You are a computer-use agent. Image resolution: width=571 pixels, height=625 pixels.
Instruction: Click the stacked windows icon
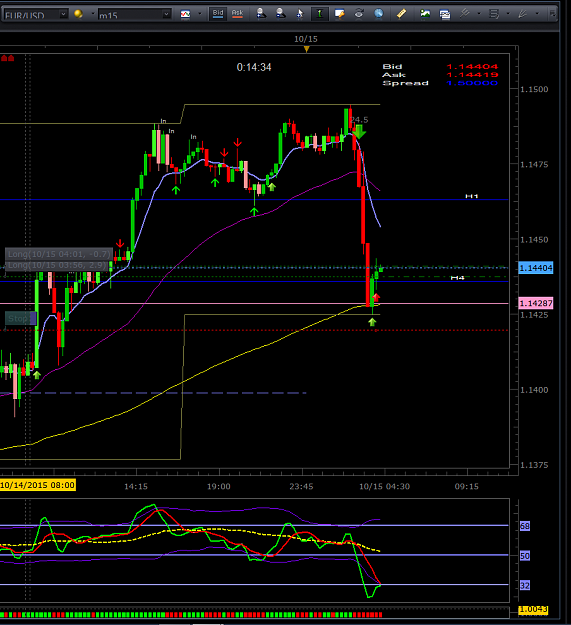click(x=445, y=14)
